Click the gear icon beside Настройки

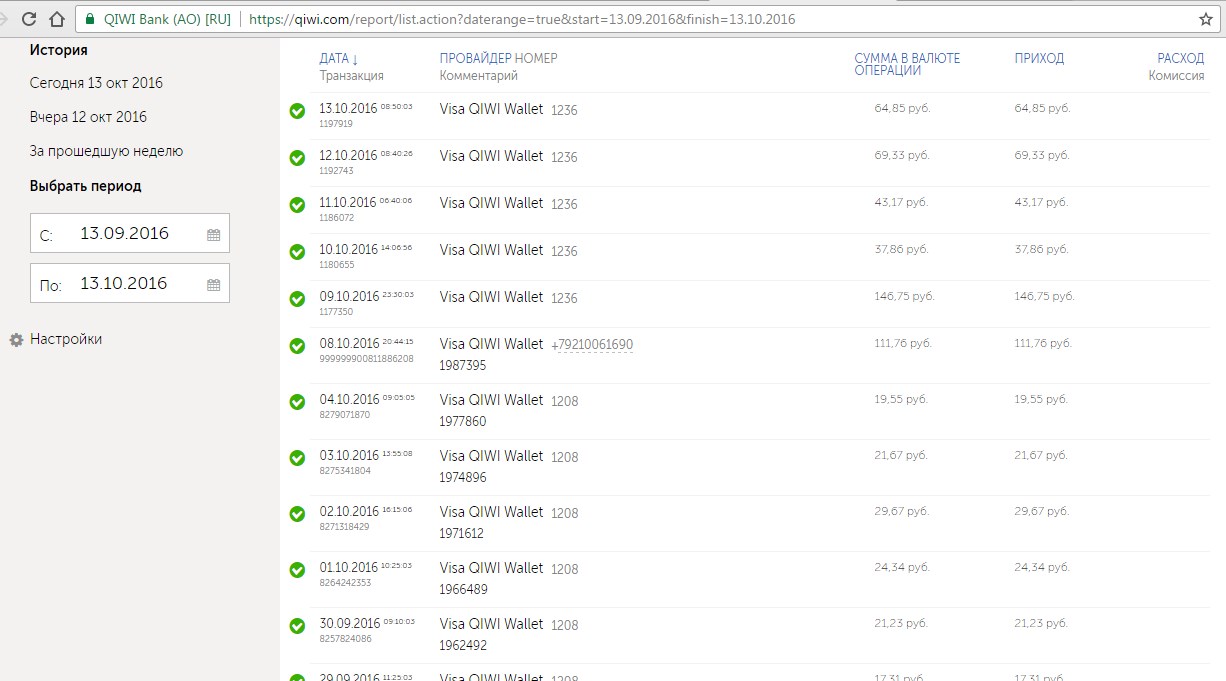click(x=16, y=340)
